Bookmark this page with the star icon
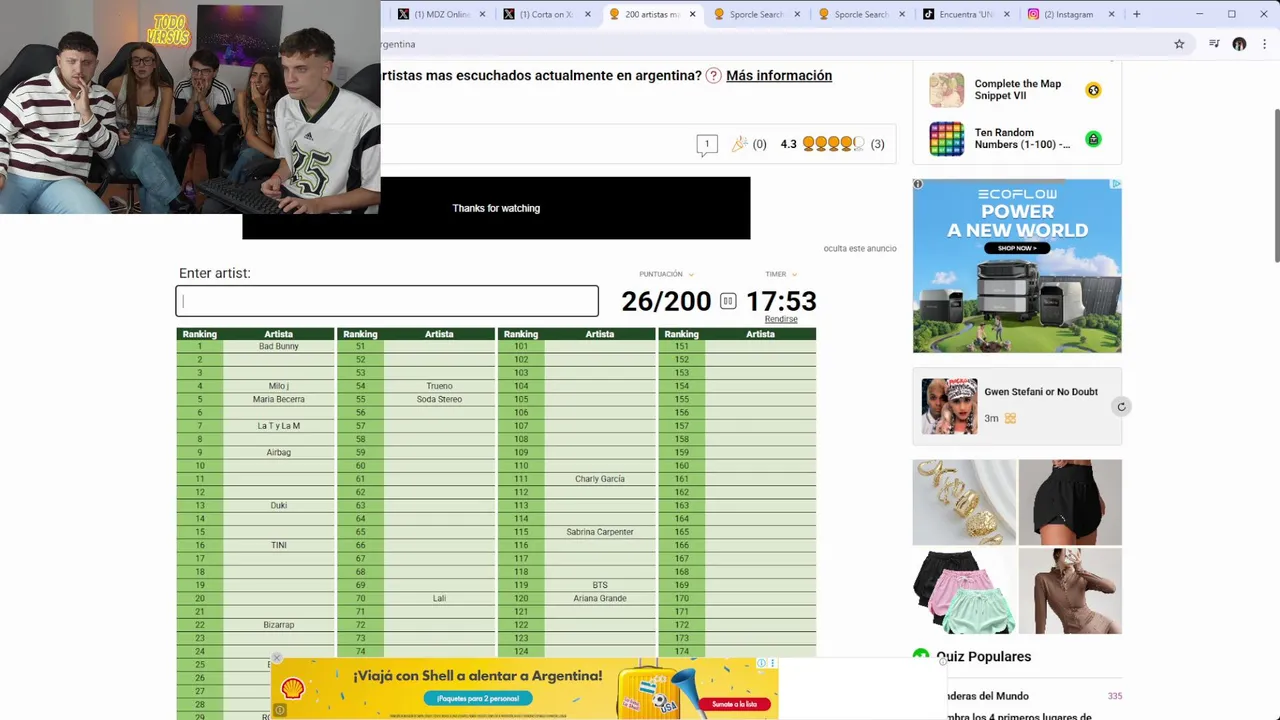 tap(1179, 44)
